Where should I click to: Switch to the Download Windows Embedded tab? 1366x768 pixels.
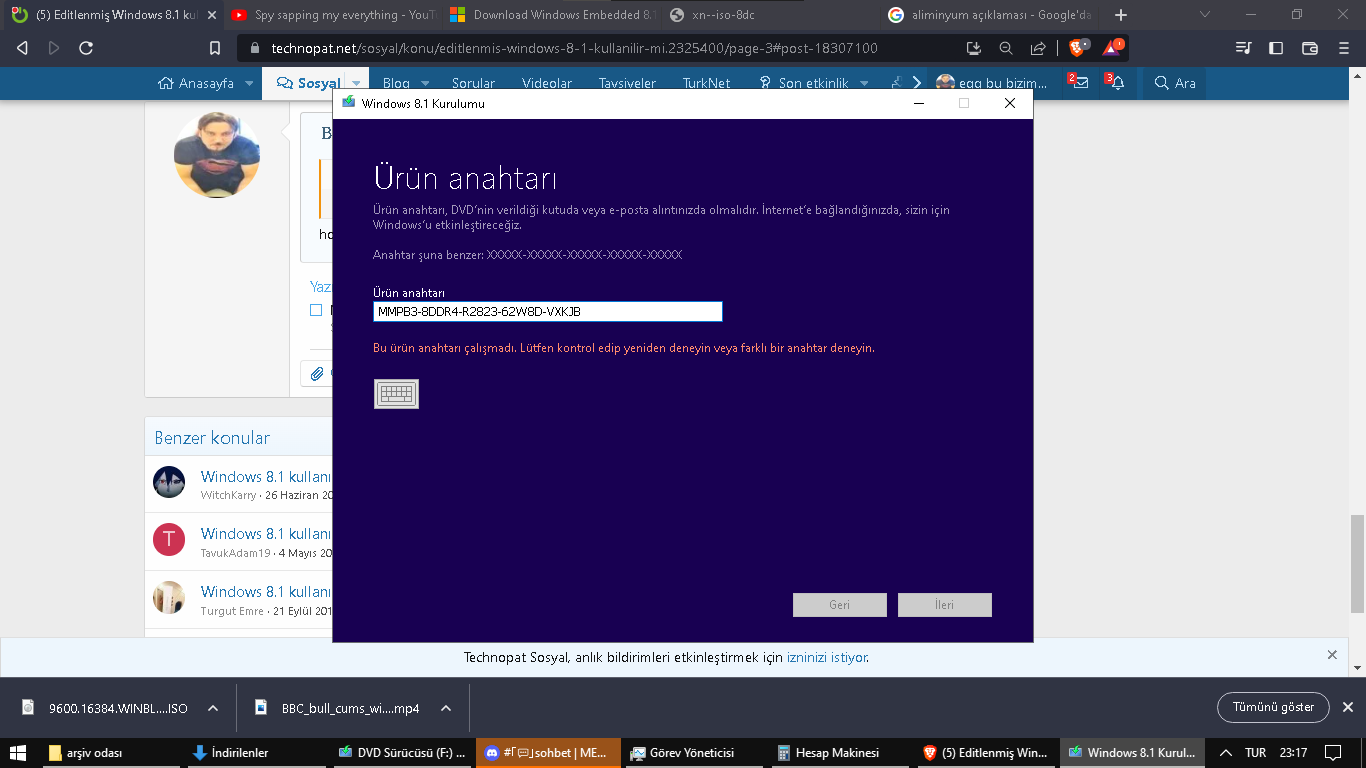pyautogui.click(x=553, y=15)
